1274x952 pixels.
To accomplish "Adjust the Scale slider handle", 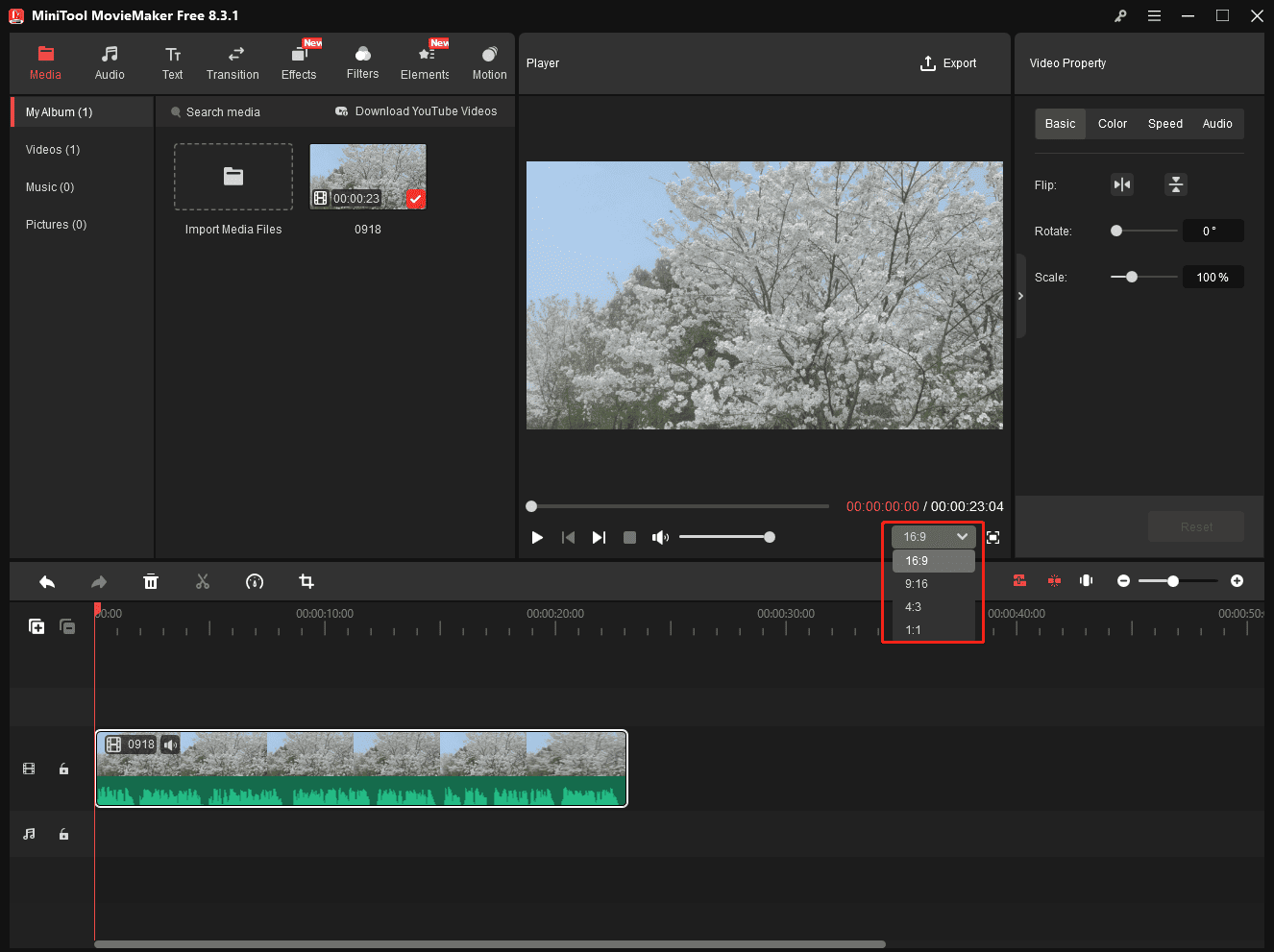I will 1132,277.
